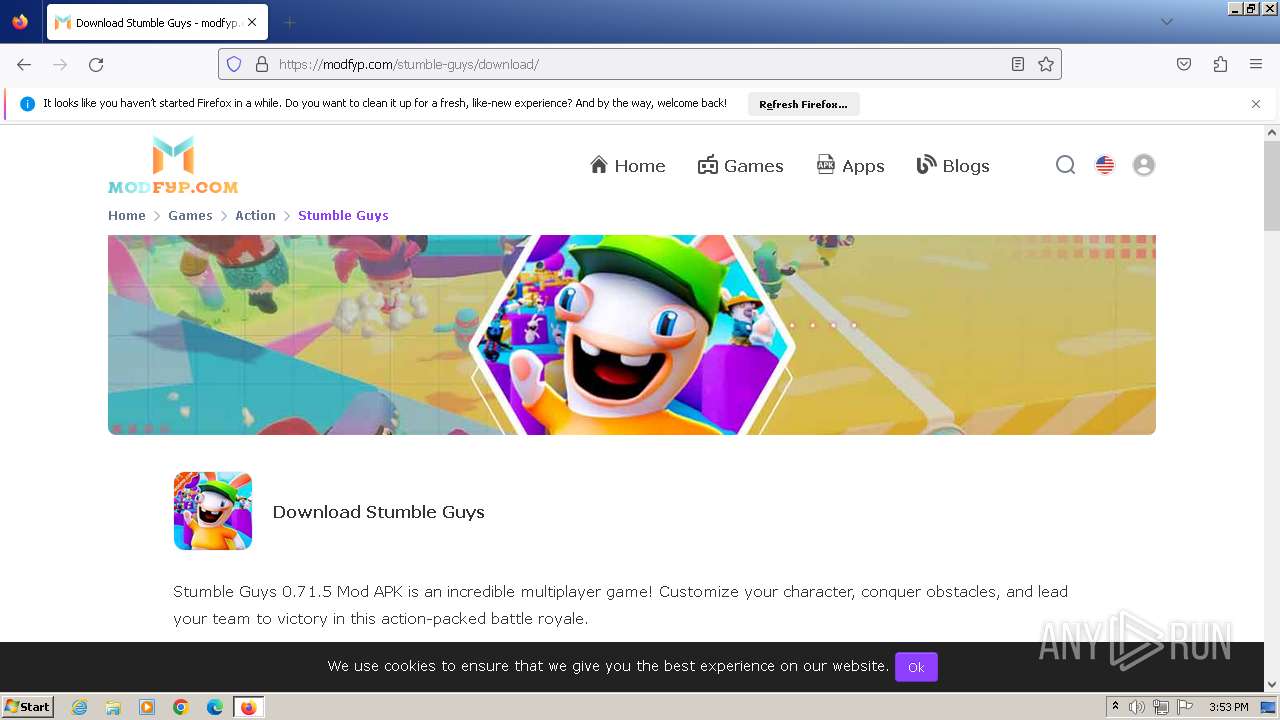The height and width of the screenshot is (720, 1280).
Task: Open a new tab
Action: (289, 22)
